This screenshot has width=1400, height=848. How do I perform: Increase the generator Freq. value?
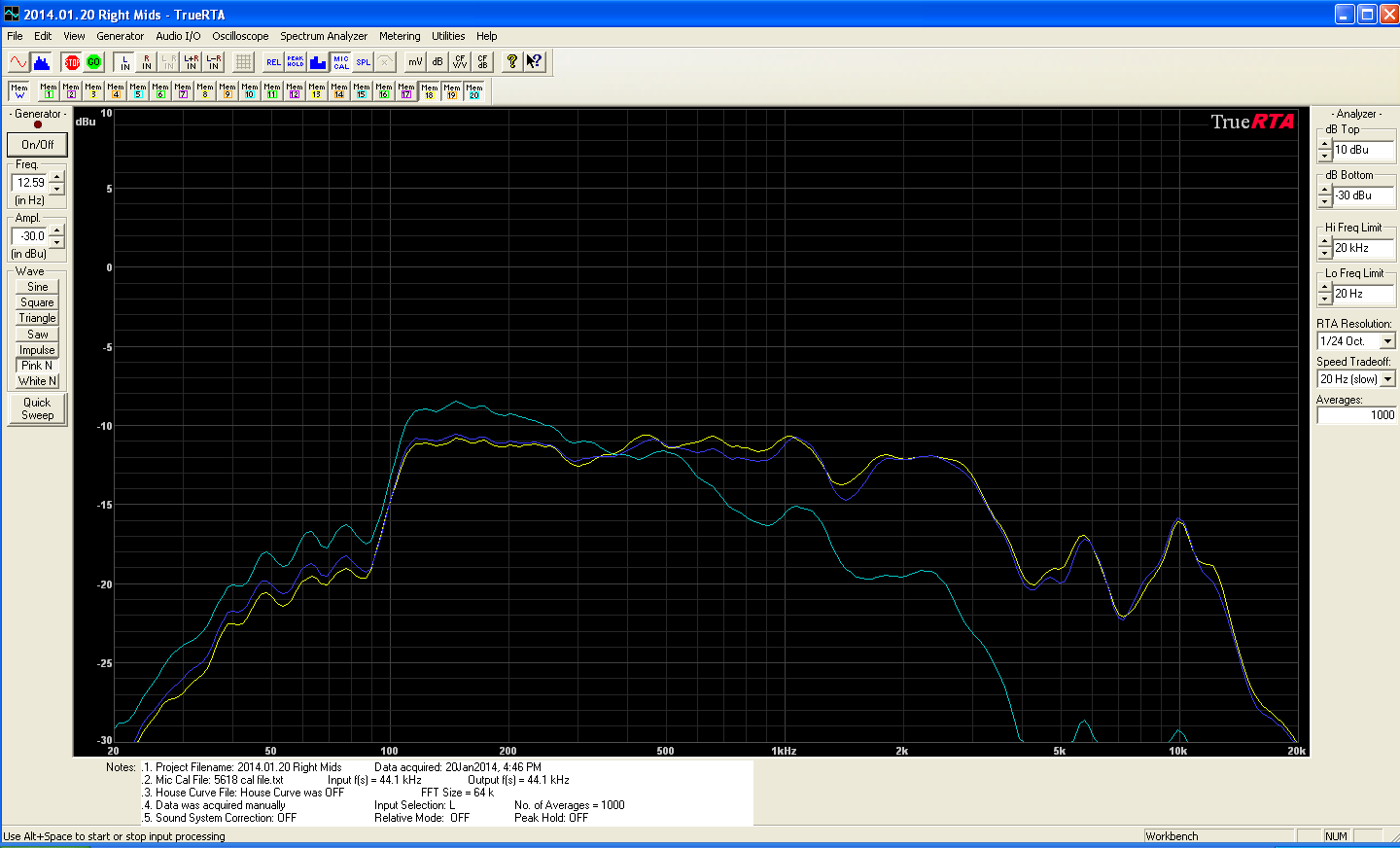pos(57,177)
